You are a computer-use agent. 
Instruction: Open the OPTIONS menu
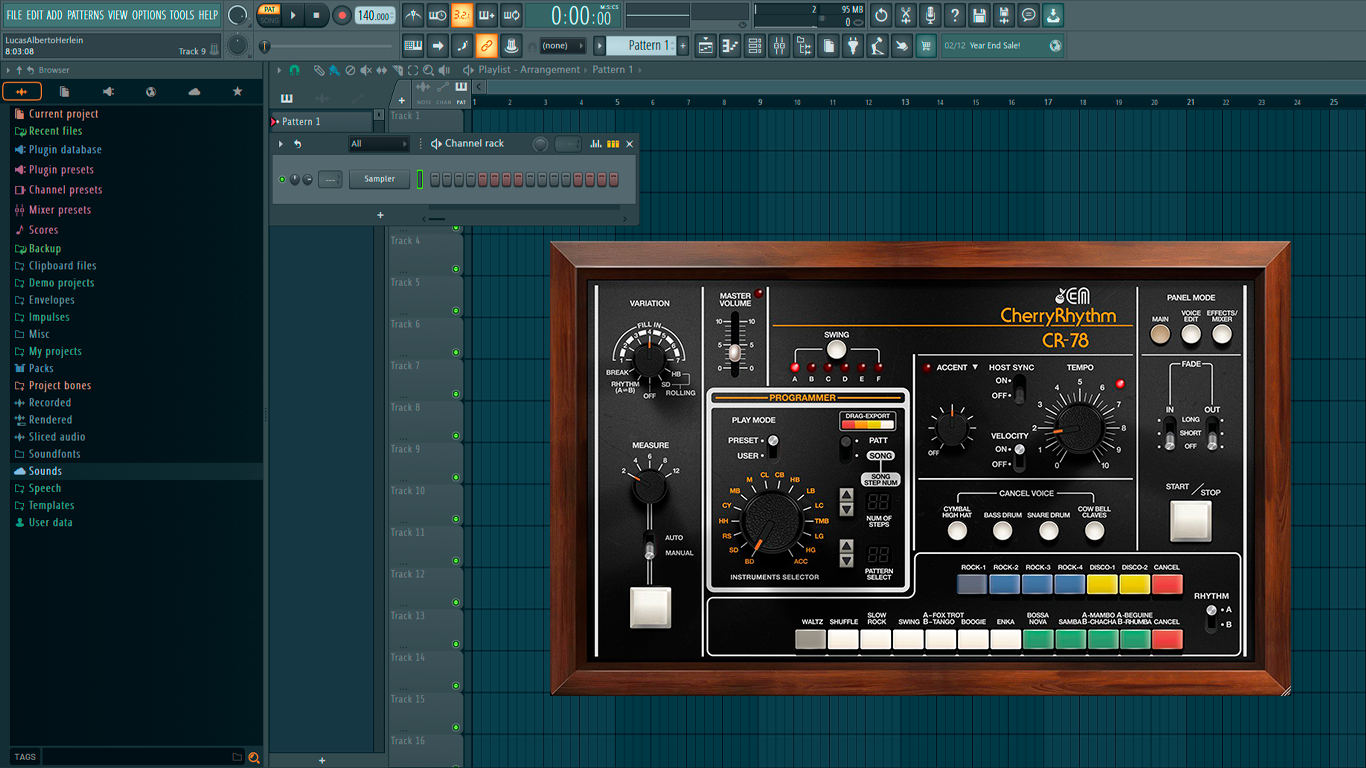point(149,15)
